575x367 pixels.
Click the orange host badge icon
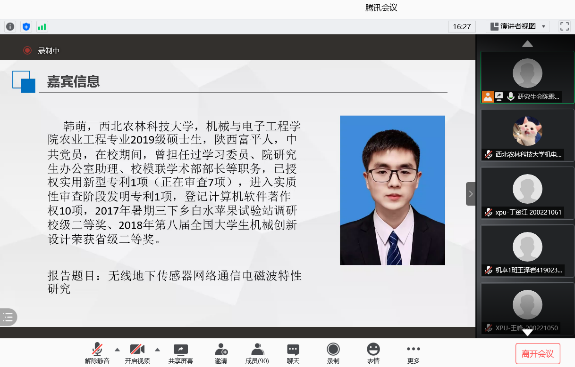coord(488,97)
